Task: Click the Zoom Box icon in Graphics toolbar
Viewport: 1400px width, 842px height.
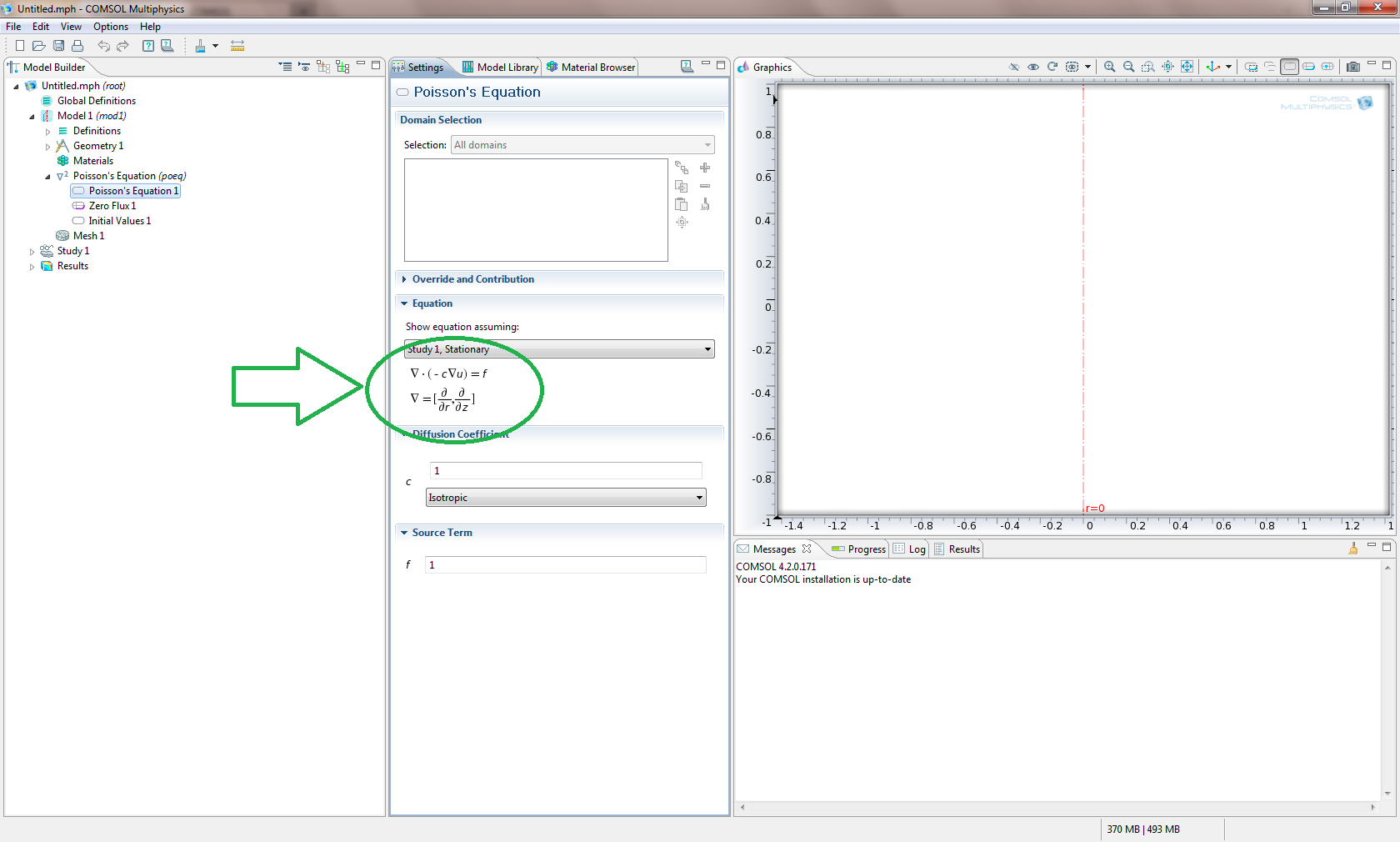Action: click(x=1147, y=67)
